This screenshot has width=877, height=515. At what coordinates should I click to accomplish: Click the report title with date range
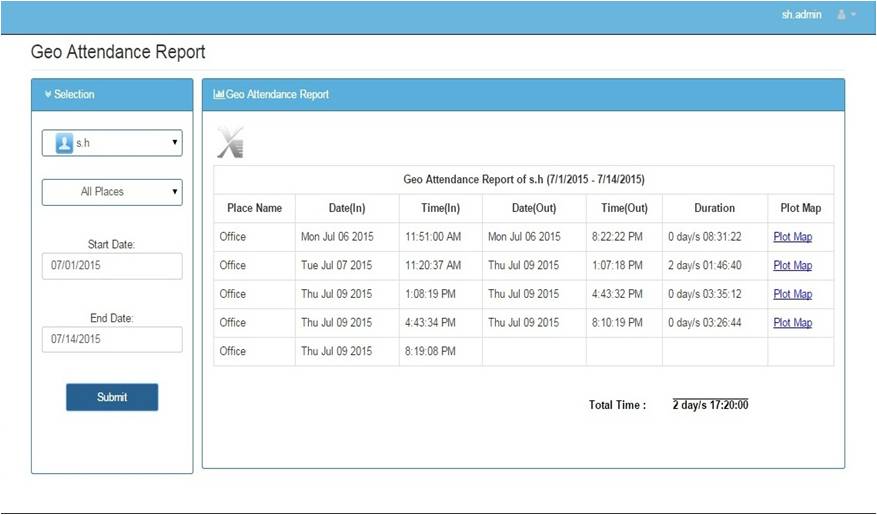point(524,179)
